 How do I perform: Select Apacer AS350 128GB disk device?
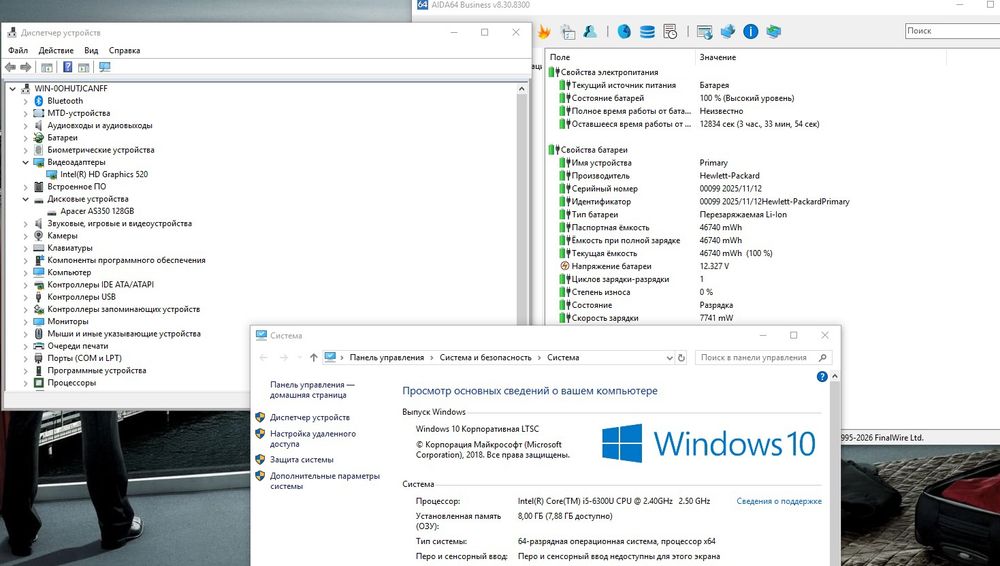point(97,211)
